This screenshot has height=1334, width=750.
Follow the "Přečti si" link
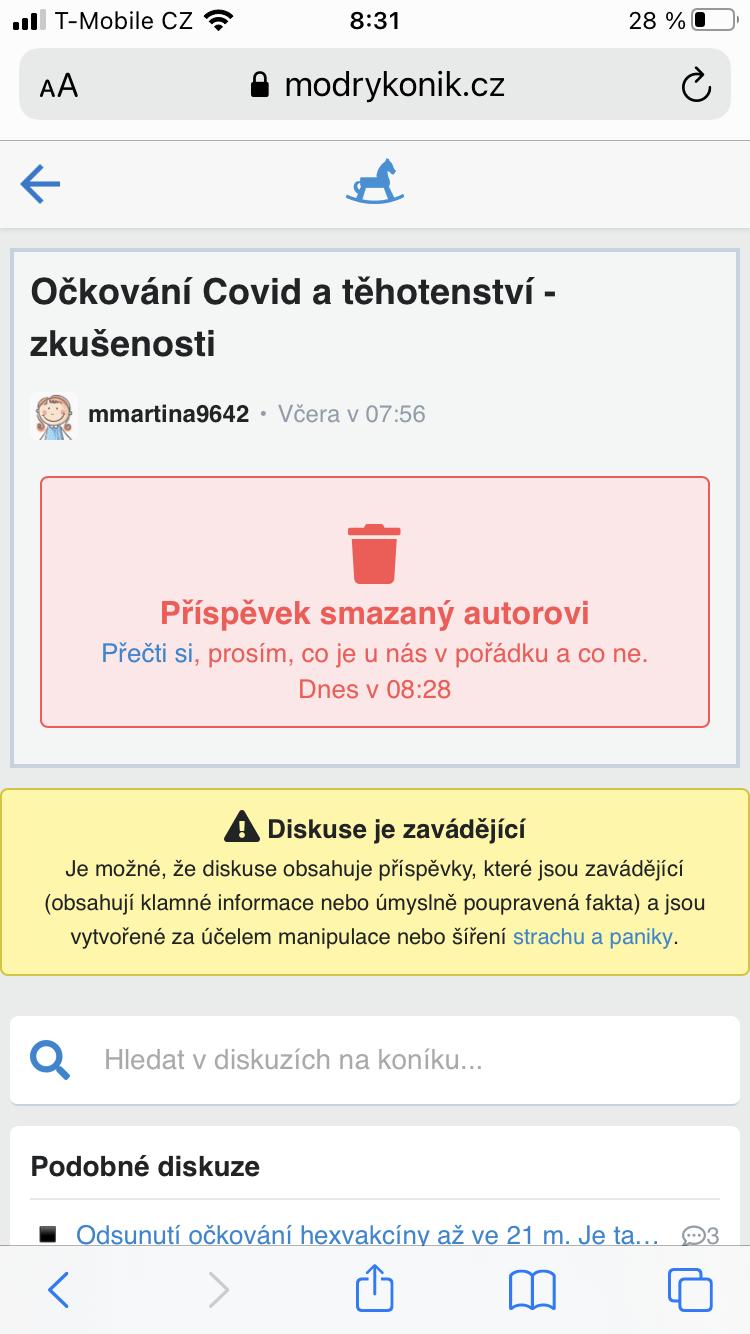point(147,654)
